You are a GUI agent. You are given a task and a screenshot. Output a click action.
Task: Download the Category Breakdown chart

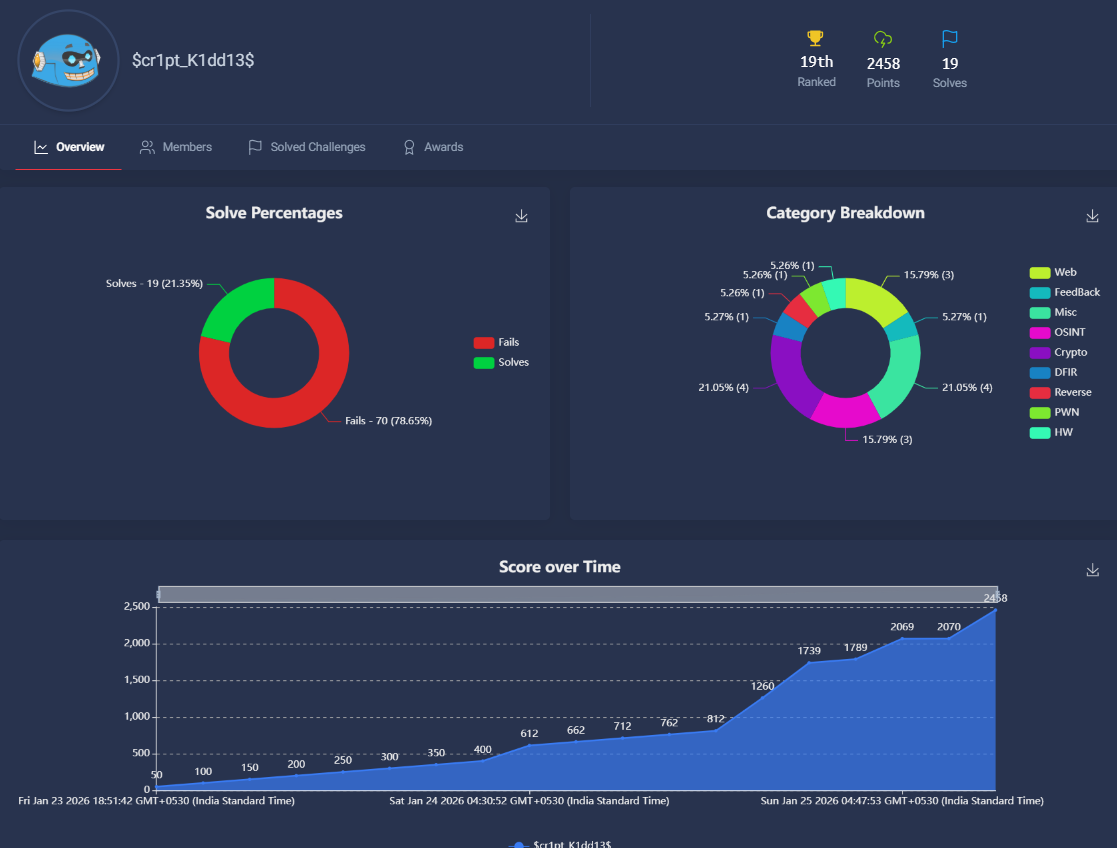click(1092, 216)
